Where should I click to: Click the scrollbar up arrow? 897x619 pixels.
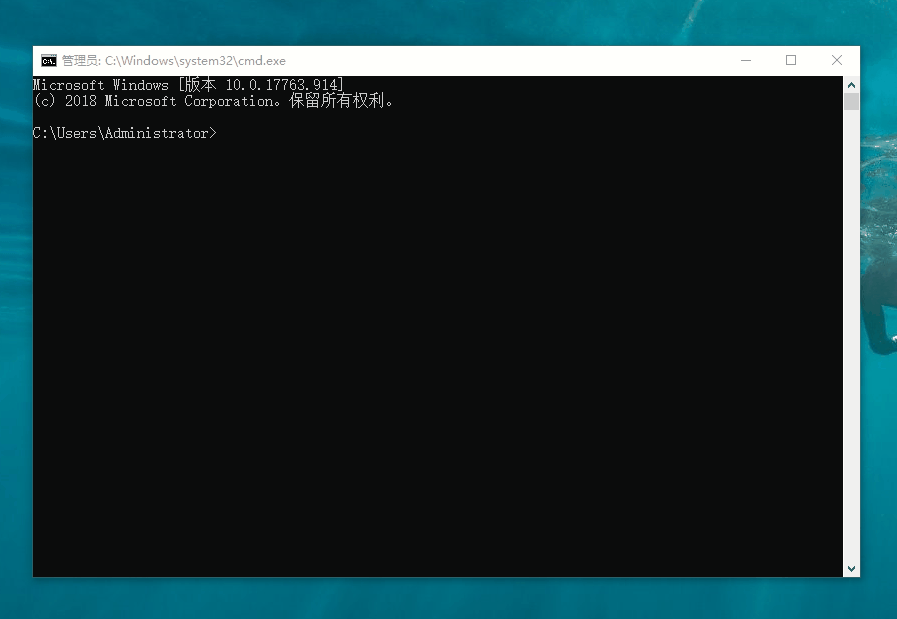point(851,85)
